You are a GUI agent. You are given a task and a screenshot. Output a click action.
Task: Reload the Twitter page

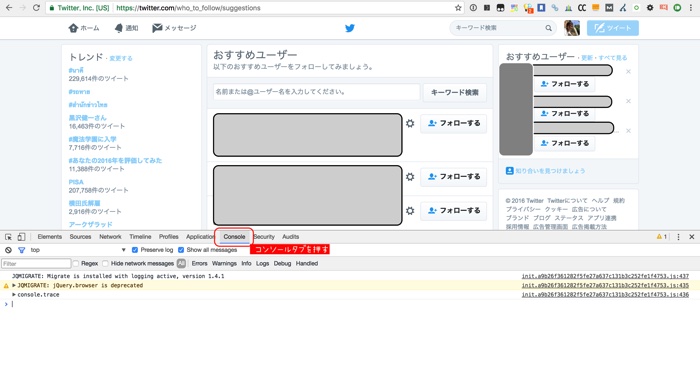[x=36, y=8]
